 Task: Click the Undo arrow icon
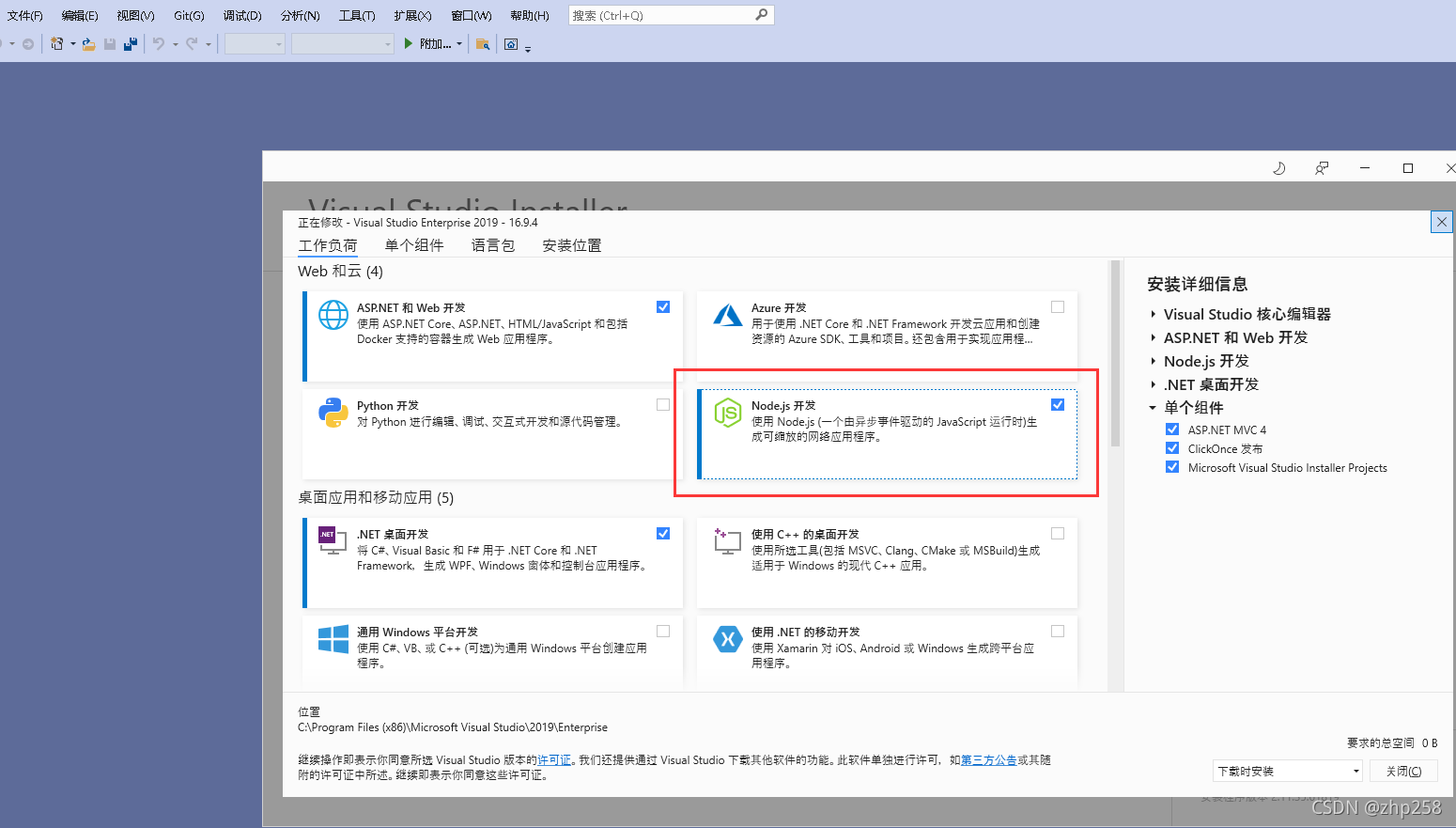tap(159, 44)
